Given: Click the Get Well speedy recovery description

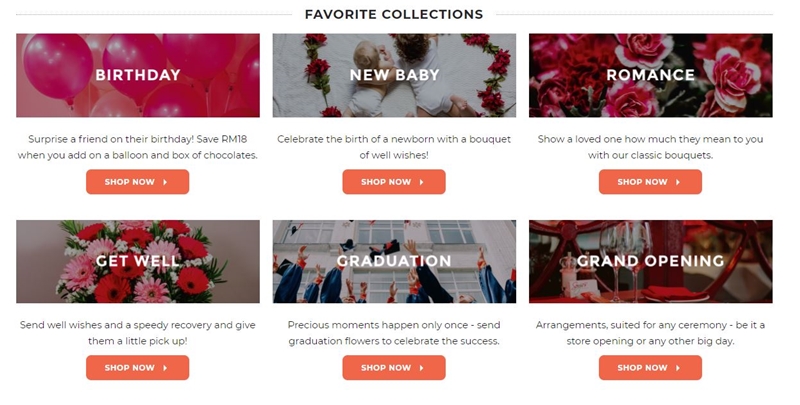Looking at the screenshot, I should pyautogui.click(x=138, y=333).
